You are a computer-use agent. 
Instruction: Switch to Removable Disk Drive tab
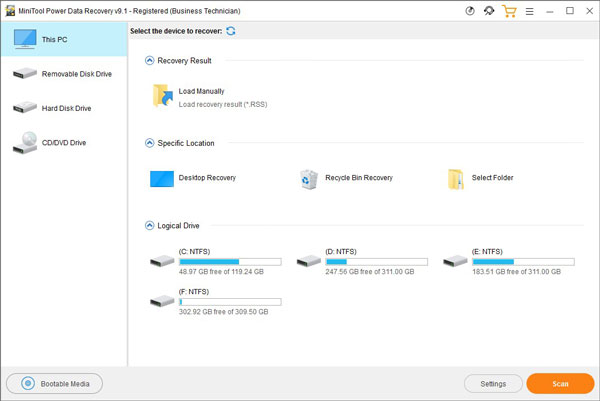click(x=64, y=74)
